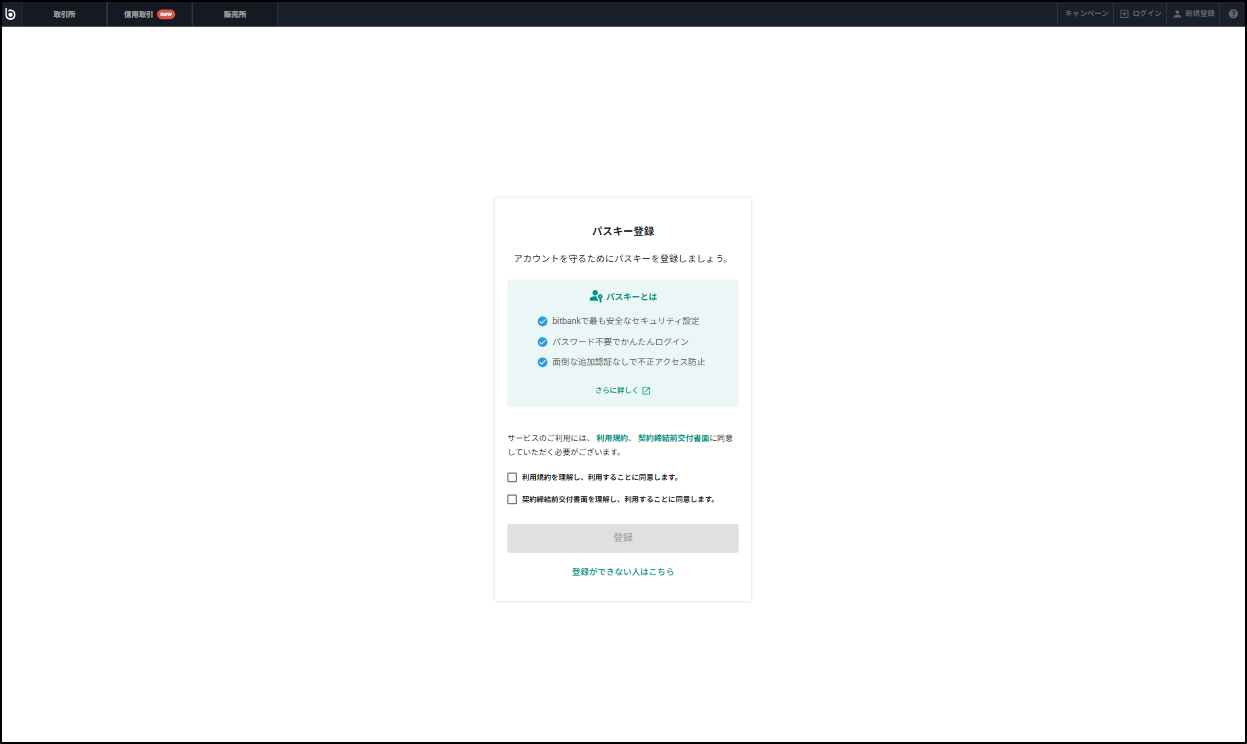Click the bitbank logo in the top bar
This screenshot has height=744, width=1247.
(x=13, y=13)
